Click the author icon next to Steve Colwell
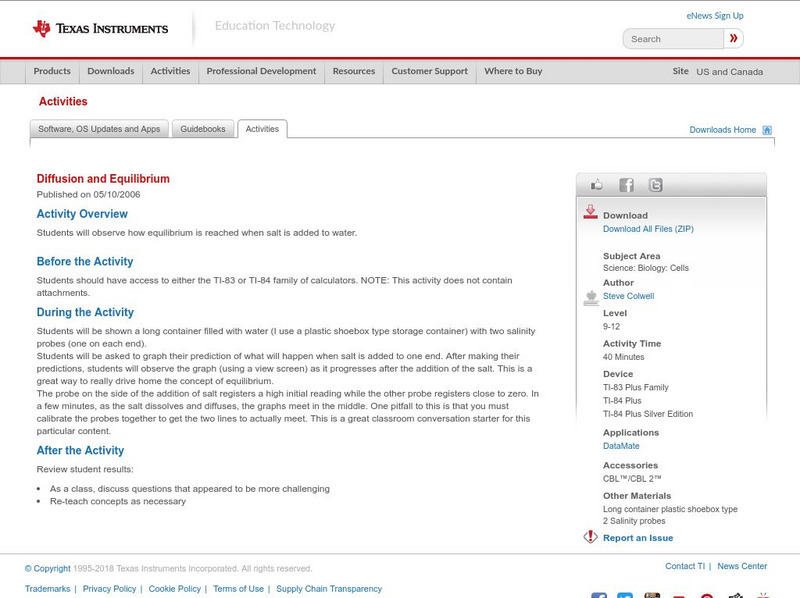The height and width of the screenshot is (598, 800). (x=589, y=295)
